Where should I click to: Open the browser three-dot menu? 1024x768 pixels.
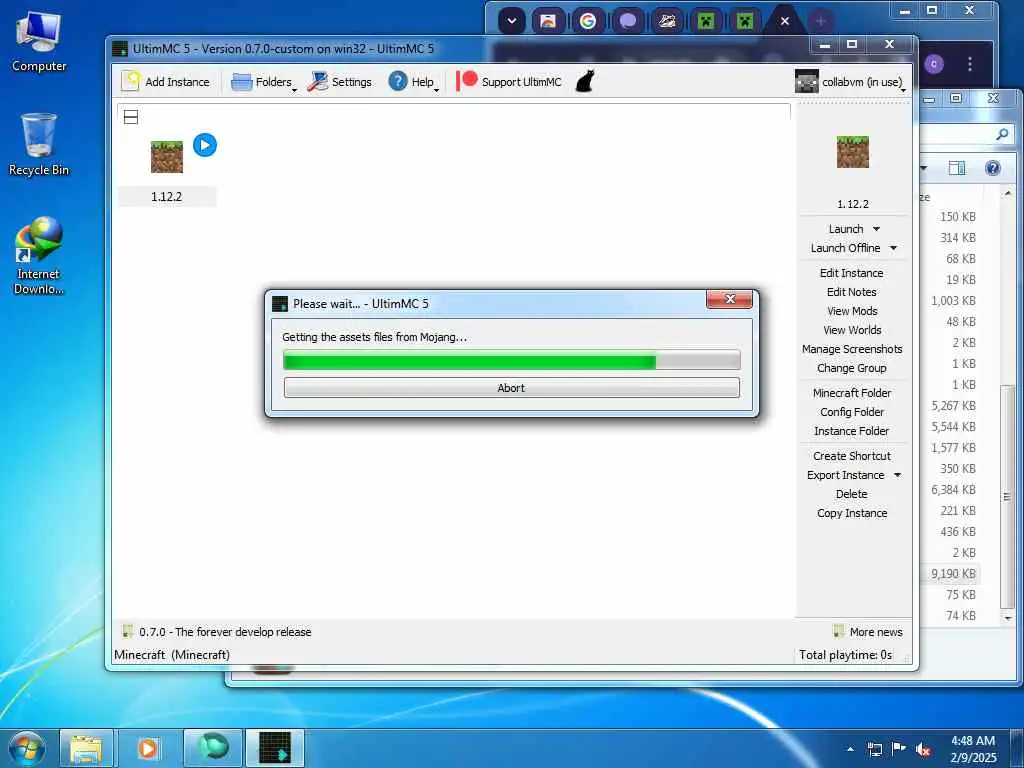point(970,63)
